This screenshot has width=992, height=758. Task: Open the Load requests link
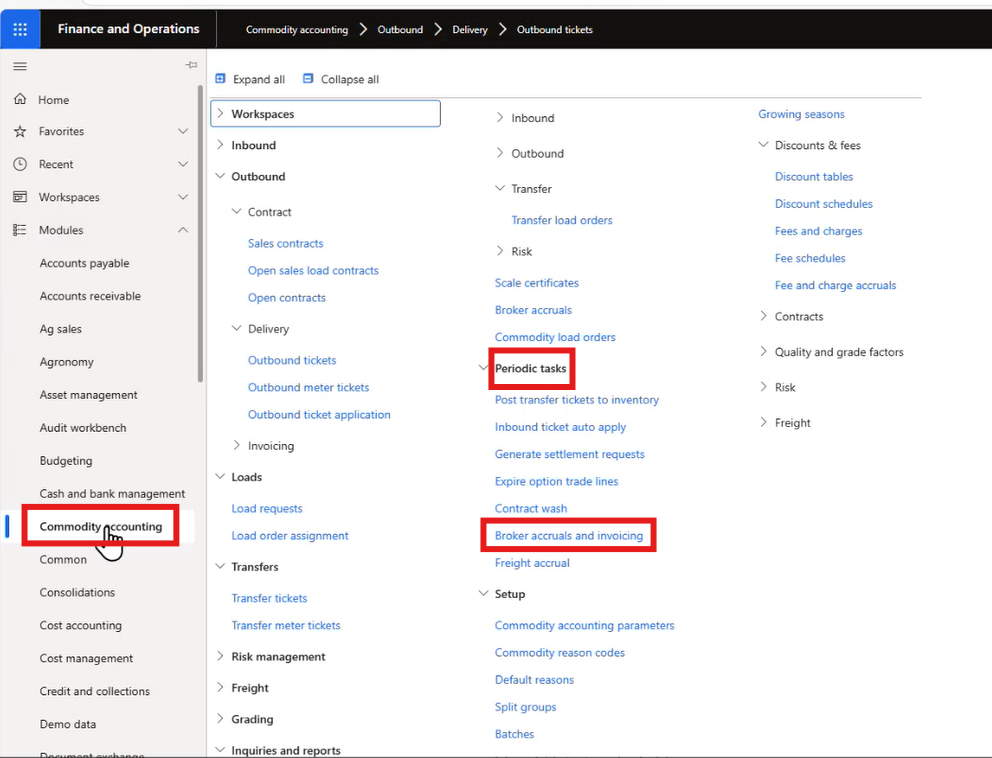pos(266,509)
